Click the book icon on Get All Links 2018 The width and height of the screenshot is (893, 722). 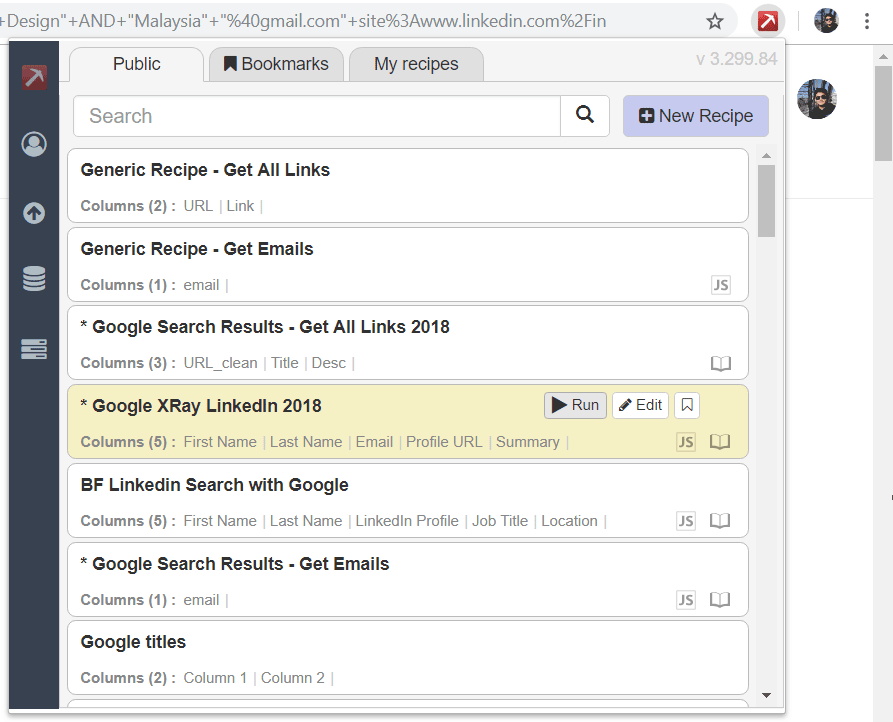coord(720,363)
